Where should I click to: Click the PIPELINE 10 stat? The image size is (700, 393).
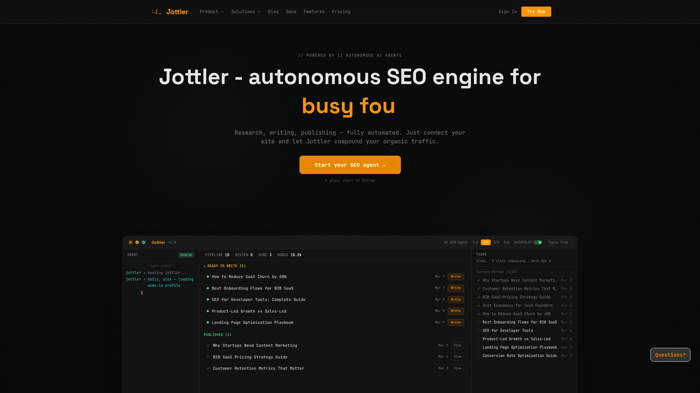click(217, 255)
